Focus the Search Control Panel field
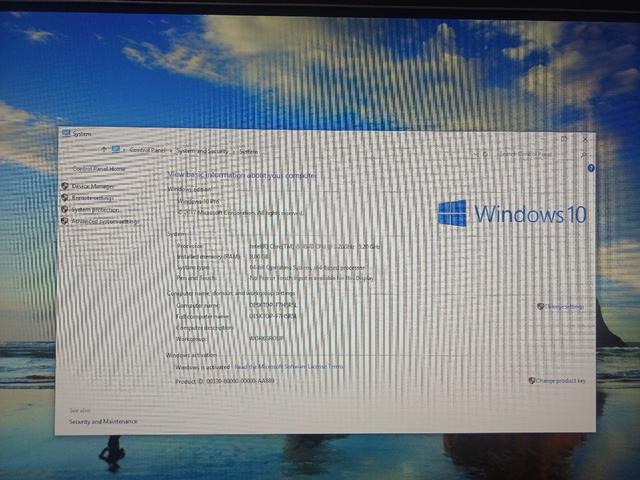The height and width of the screenshot is (480, 640). click(538, 154)
